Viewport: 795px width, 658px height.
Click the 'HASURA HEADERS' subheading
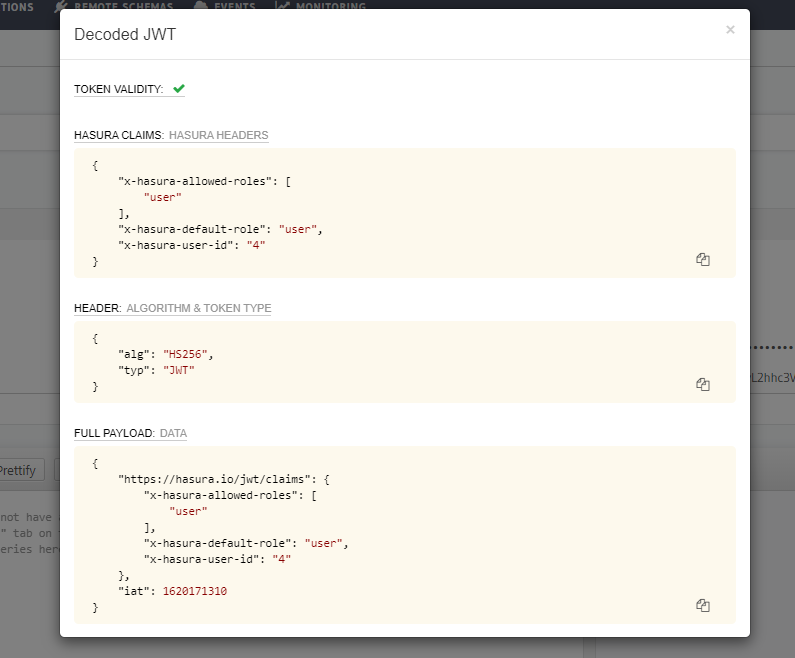[219, 135]
